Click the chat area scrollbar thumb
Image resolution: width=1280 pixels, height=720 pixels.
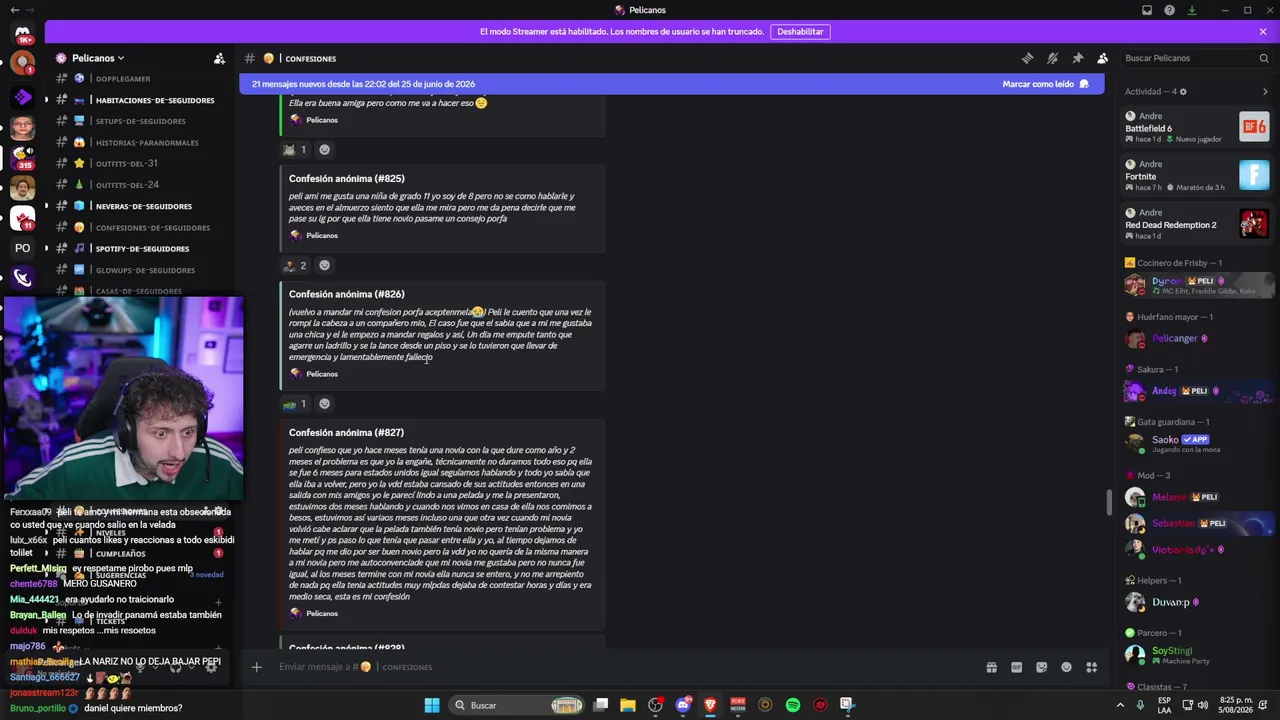click(x=1107, y=503)
